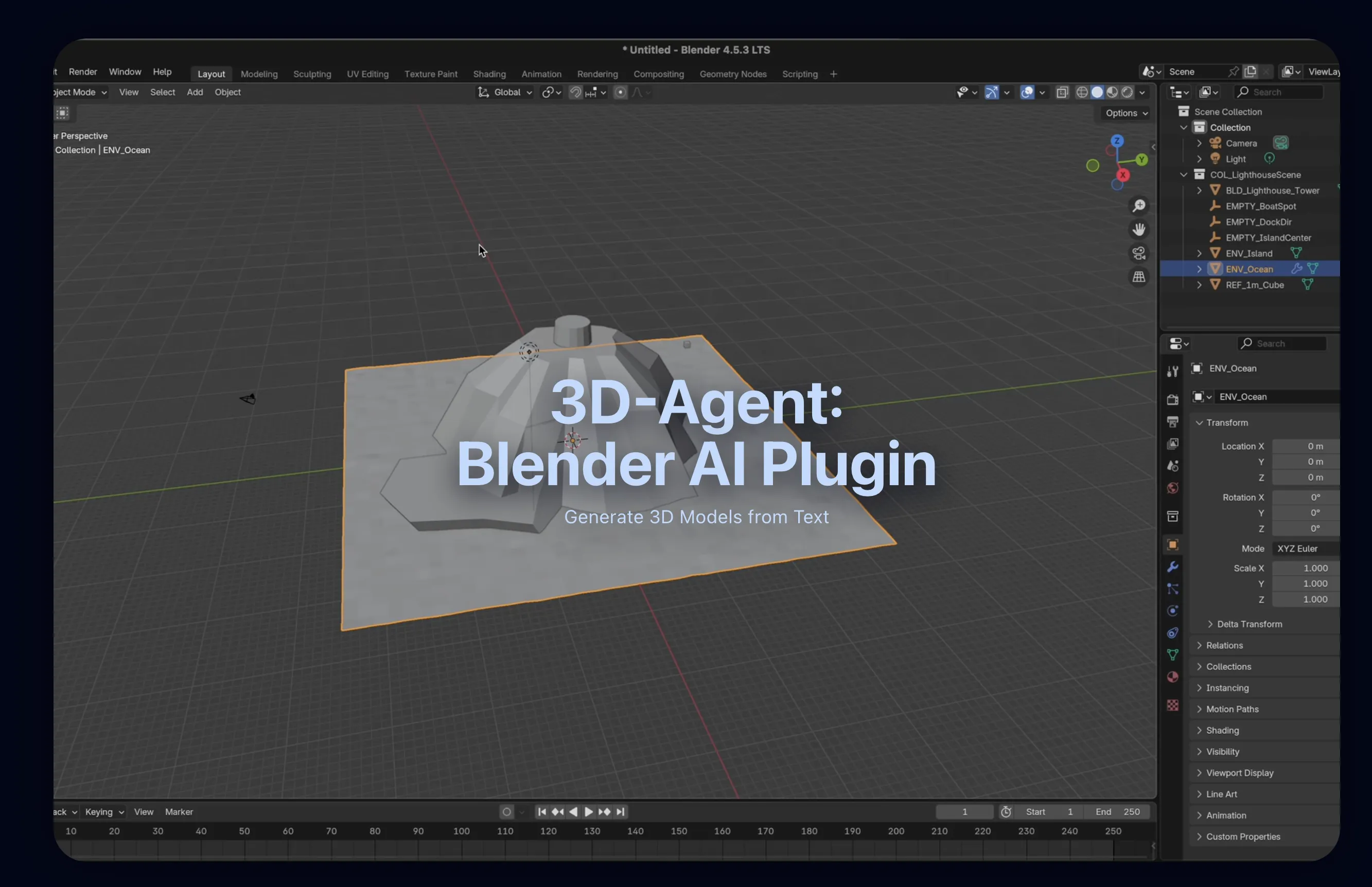Click the Location X value field

(x=1305, y=447)
